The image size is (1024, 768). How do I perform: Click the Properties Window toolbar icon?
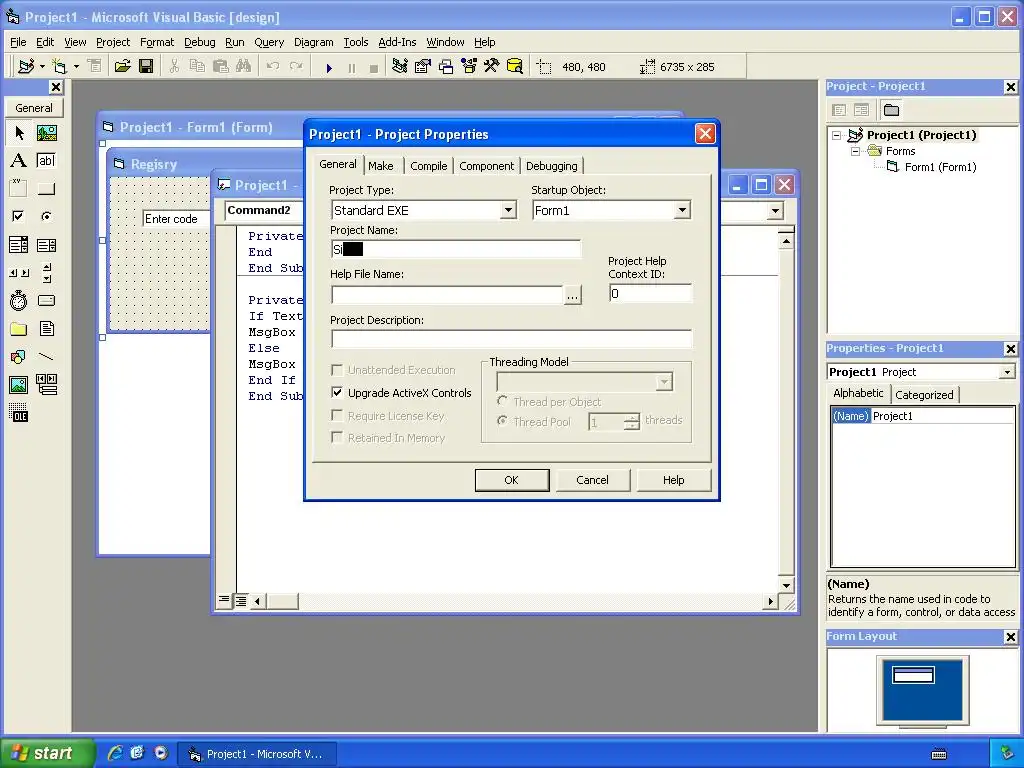point(423,66)
